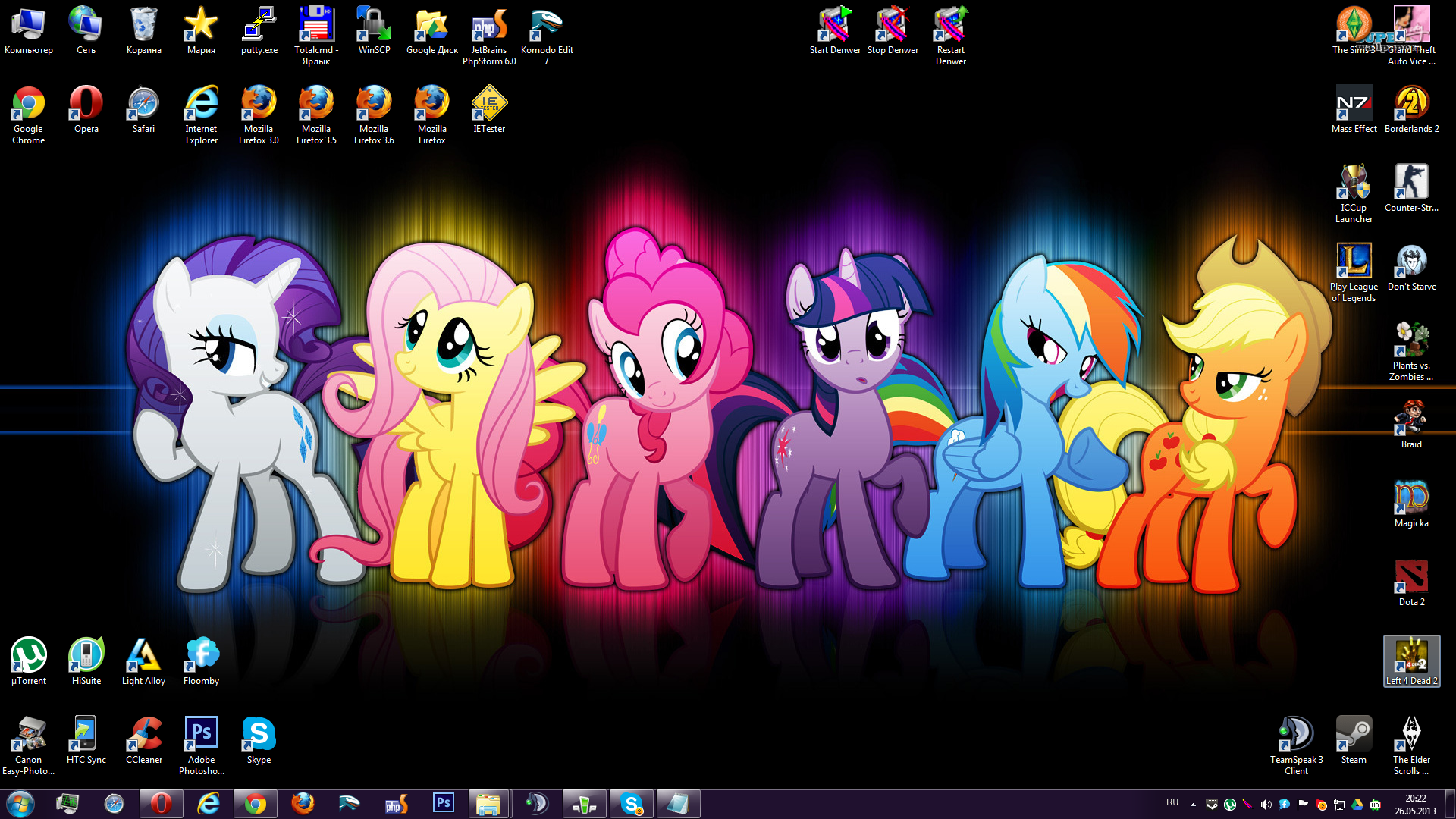
Task: Open Steam desktop icon
Action: pyautogui.click(x=1354, y=741)
